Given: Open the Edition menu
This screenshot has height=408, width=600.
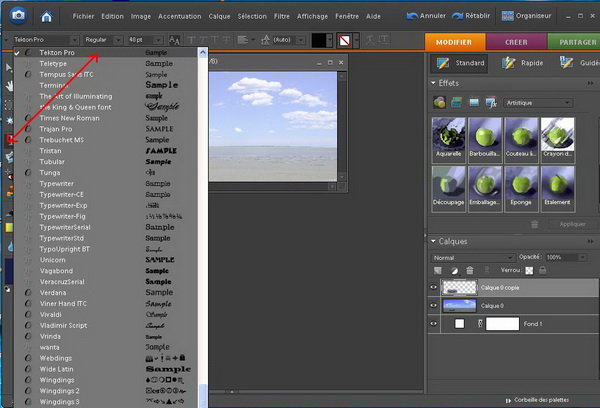Looking at the screenshot, I should (112, 16).
